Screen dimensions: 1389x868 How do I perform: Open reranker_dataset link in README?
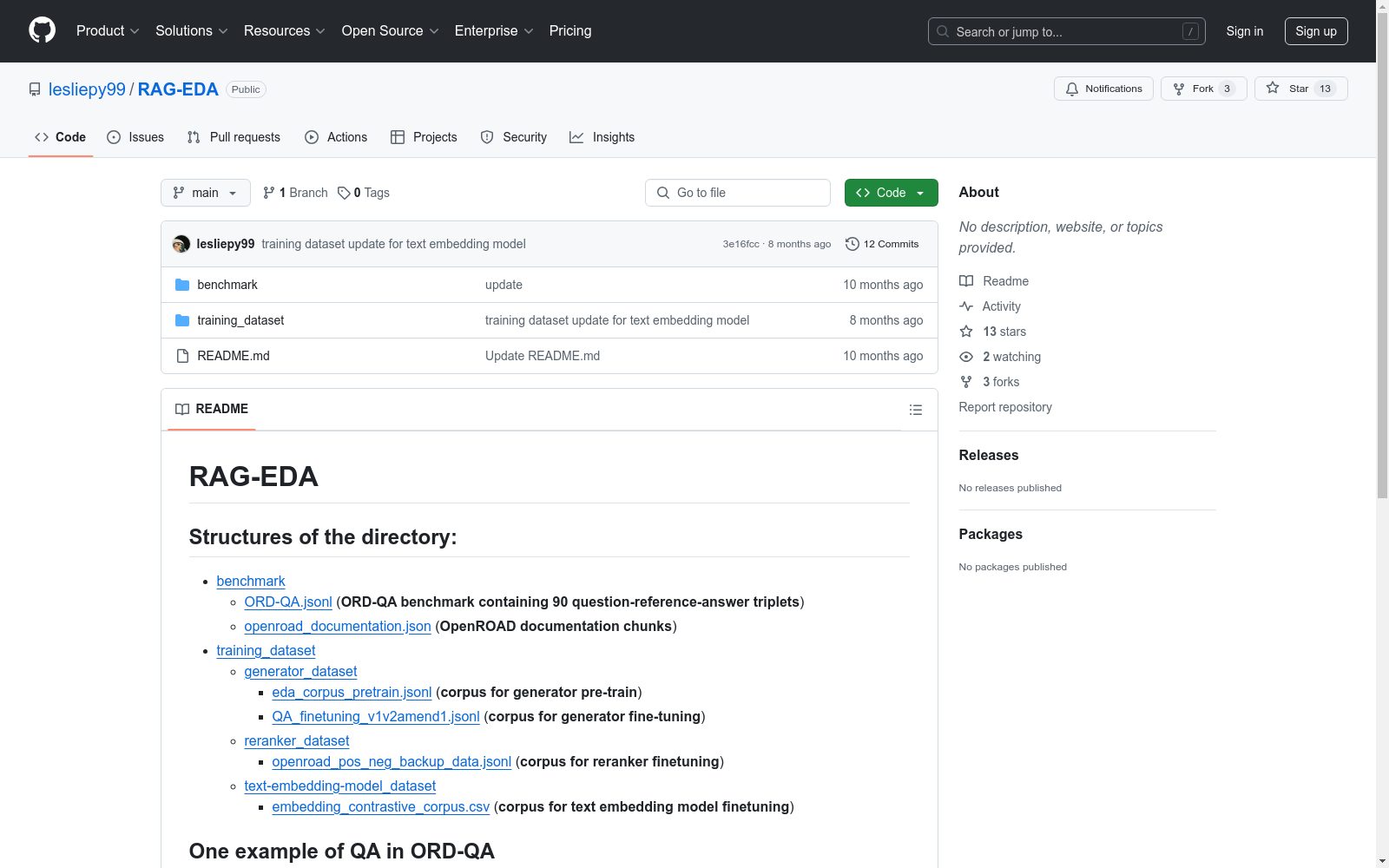coord(297,740)
